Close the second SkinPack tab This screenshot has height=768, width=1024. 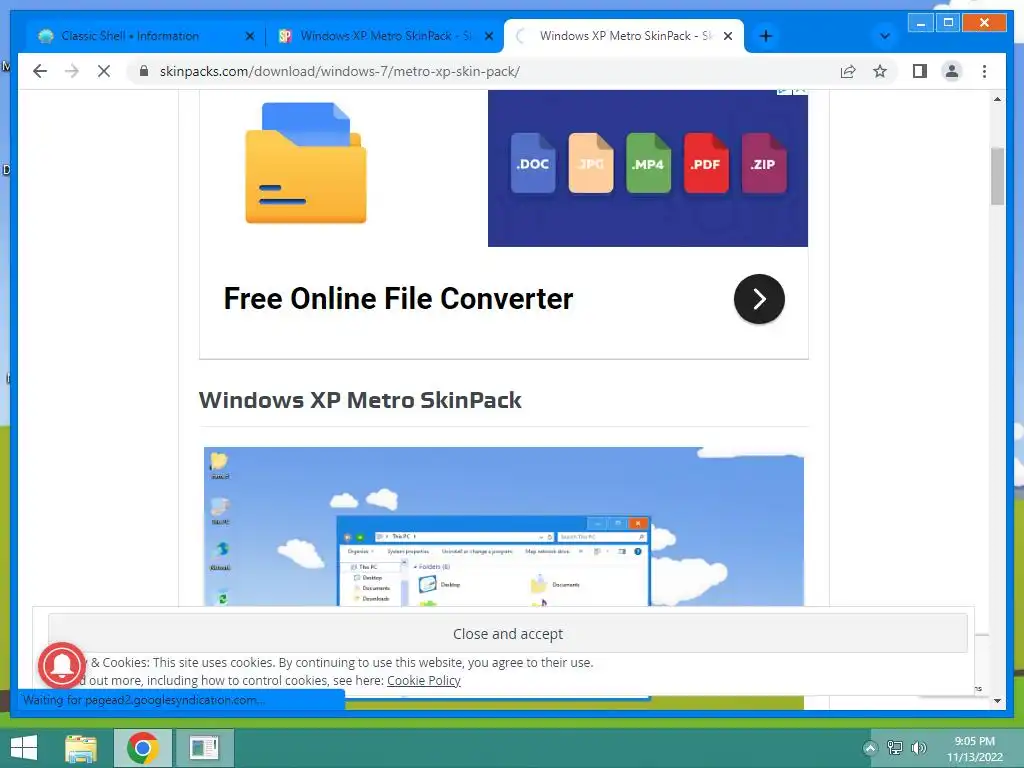pos(488,37)
